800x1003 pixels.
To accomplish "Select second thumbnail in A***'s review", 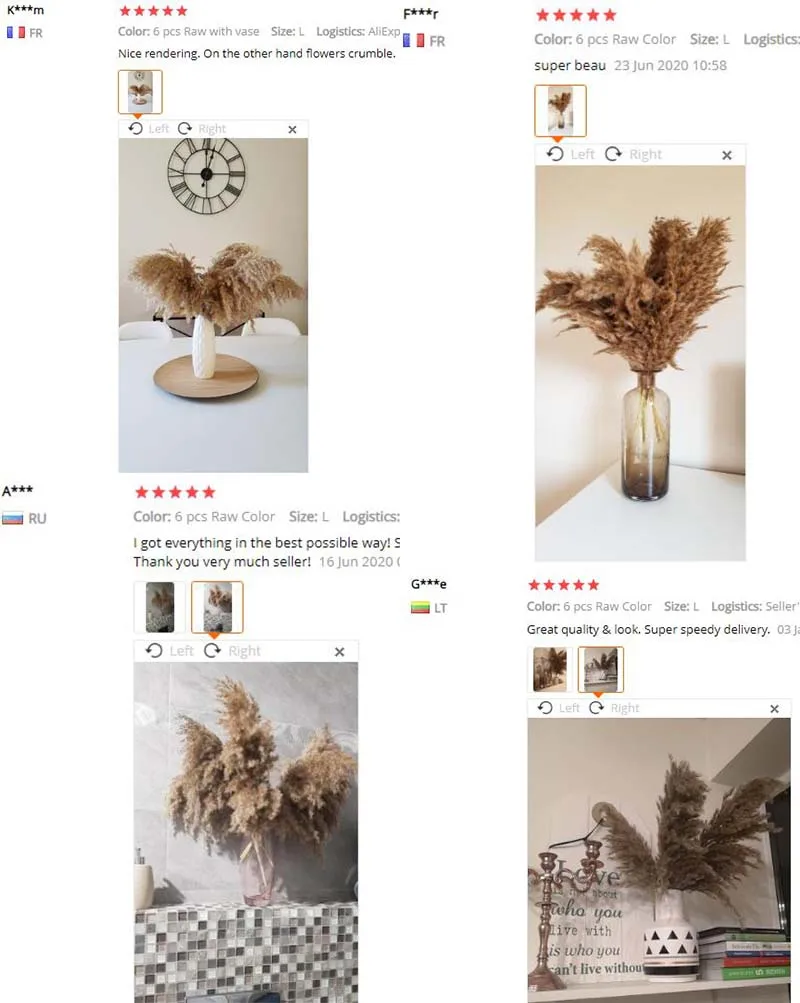I will coord(217,607).
